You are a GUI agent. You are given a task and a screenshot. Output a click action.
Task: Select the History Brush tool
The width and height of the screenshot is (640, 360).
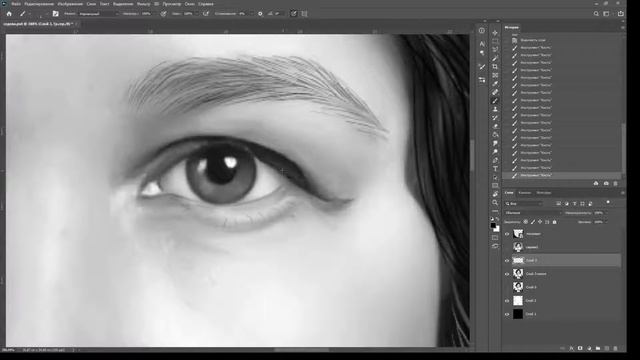[x=495, y=118]
